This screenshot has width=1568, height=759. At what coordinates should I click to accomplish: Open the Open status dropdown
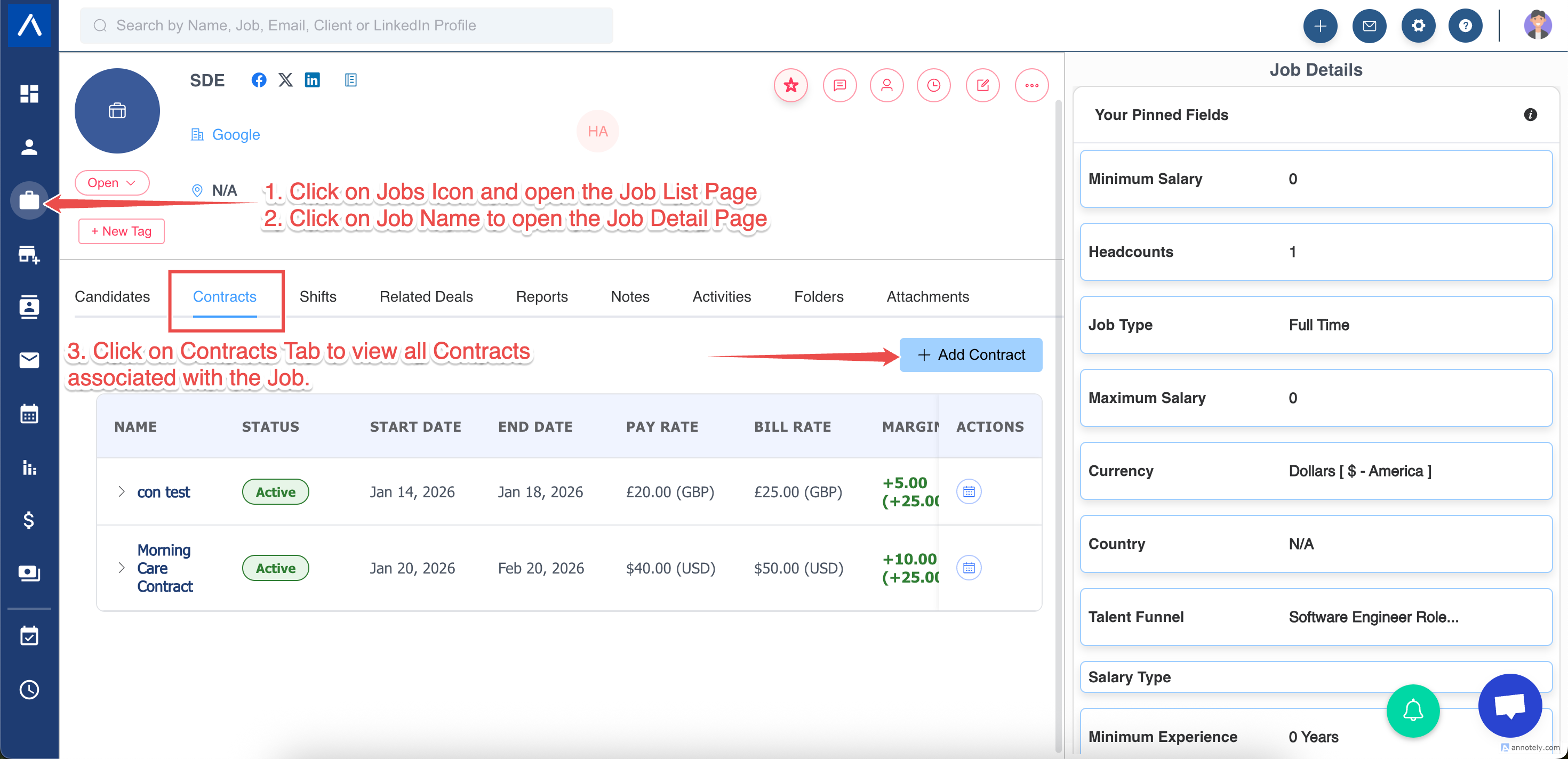point(111,182)
